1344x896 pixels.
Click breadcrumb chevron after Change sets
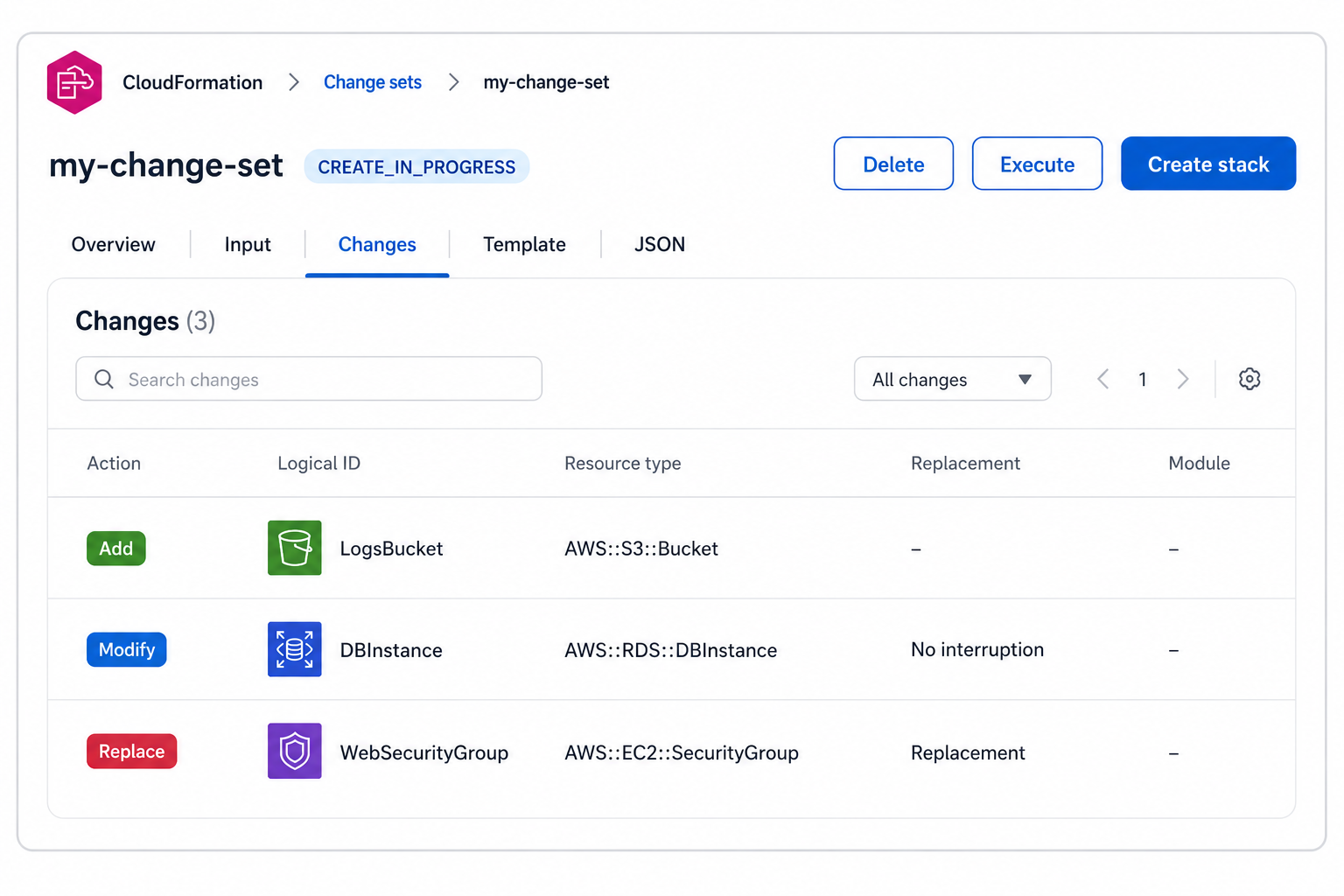click(453, 82)
